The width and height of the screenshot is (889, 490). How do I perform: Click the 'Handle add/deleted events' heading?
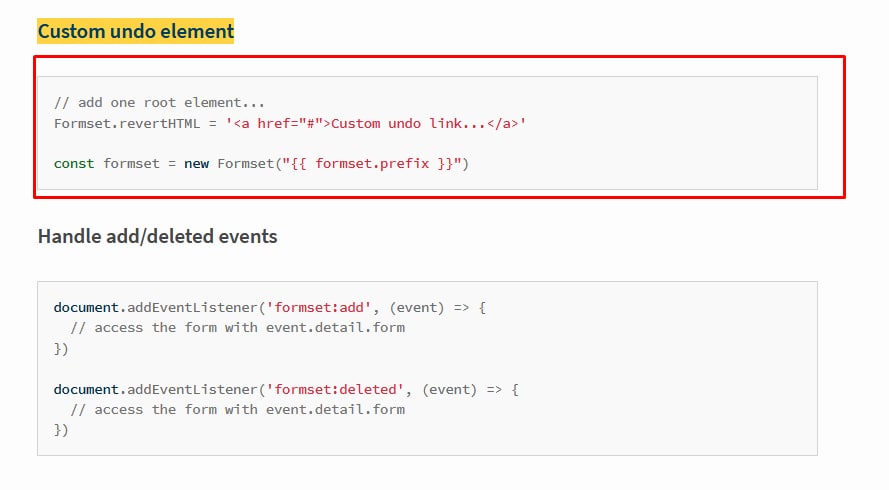click(158, 236)
